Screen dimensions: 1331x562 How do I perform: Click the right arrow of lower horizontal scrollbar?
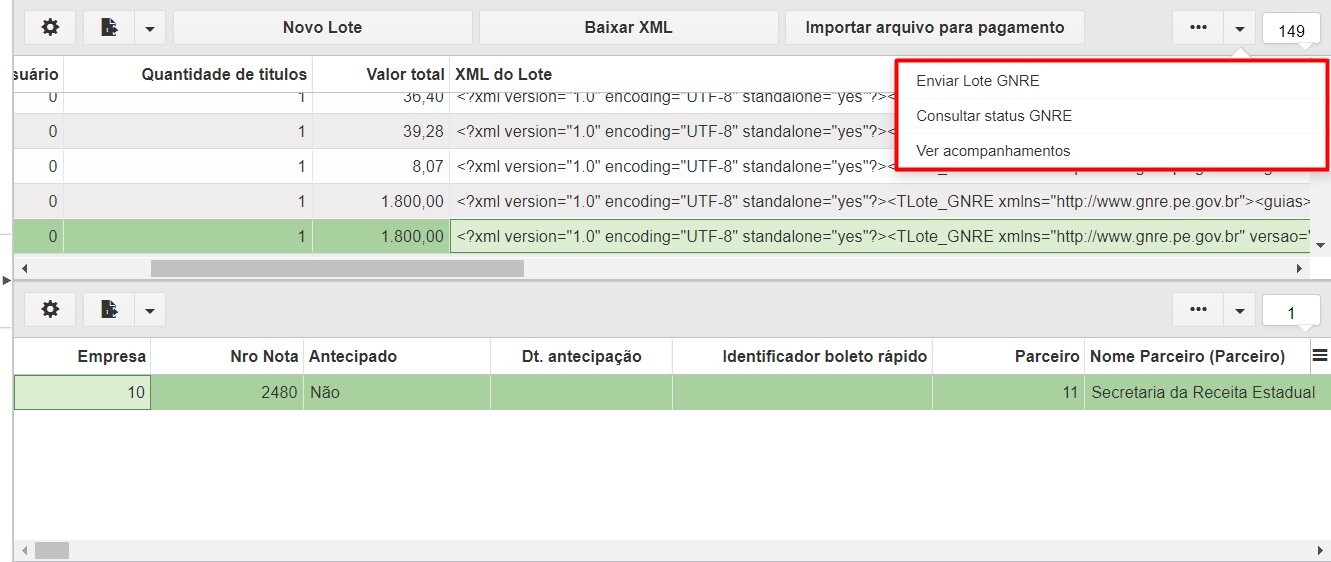pyautogui.click(x=1319, y=550)
